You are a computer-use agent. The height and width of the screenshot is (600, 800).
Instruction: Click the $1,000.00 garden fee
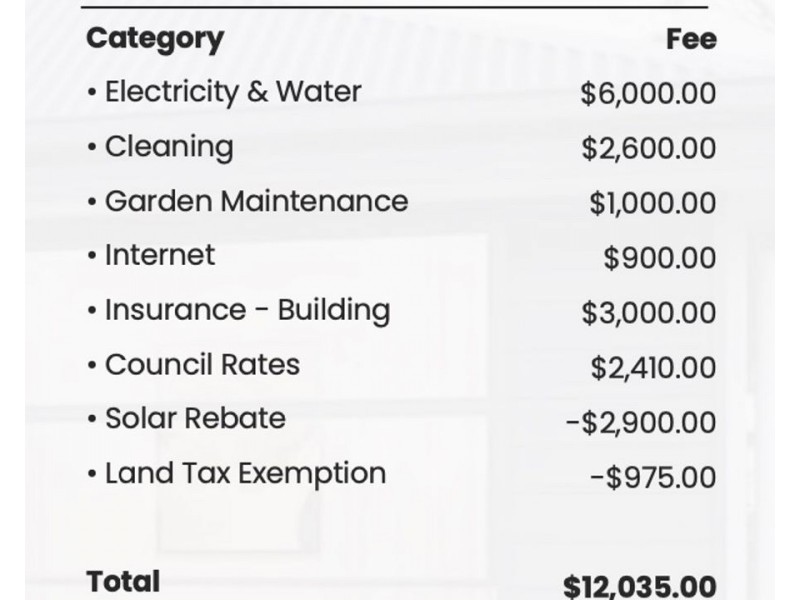point(652,203)
